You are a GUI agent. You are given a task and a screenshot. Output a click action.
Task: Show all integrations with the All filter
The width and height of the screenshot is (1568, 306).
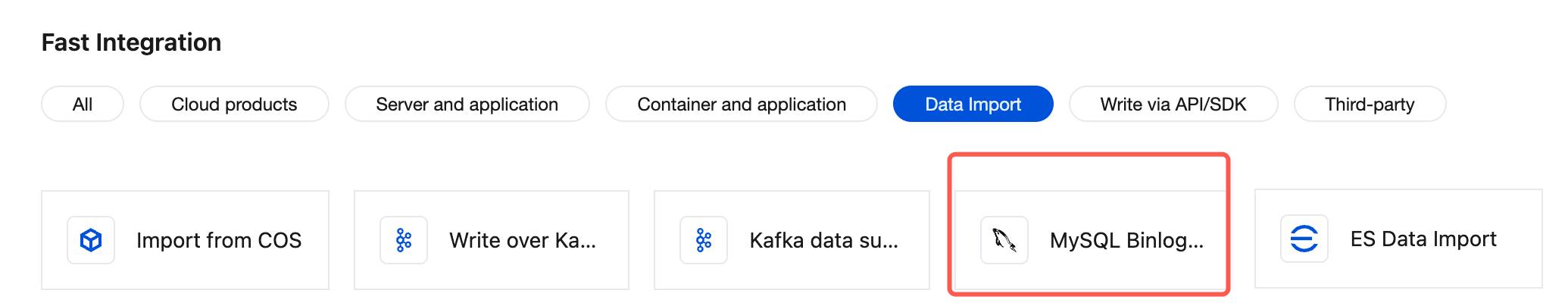83,104
